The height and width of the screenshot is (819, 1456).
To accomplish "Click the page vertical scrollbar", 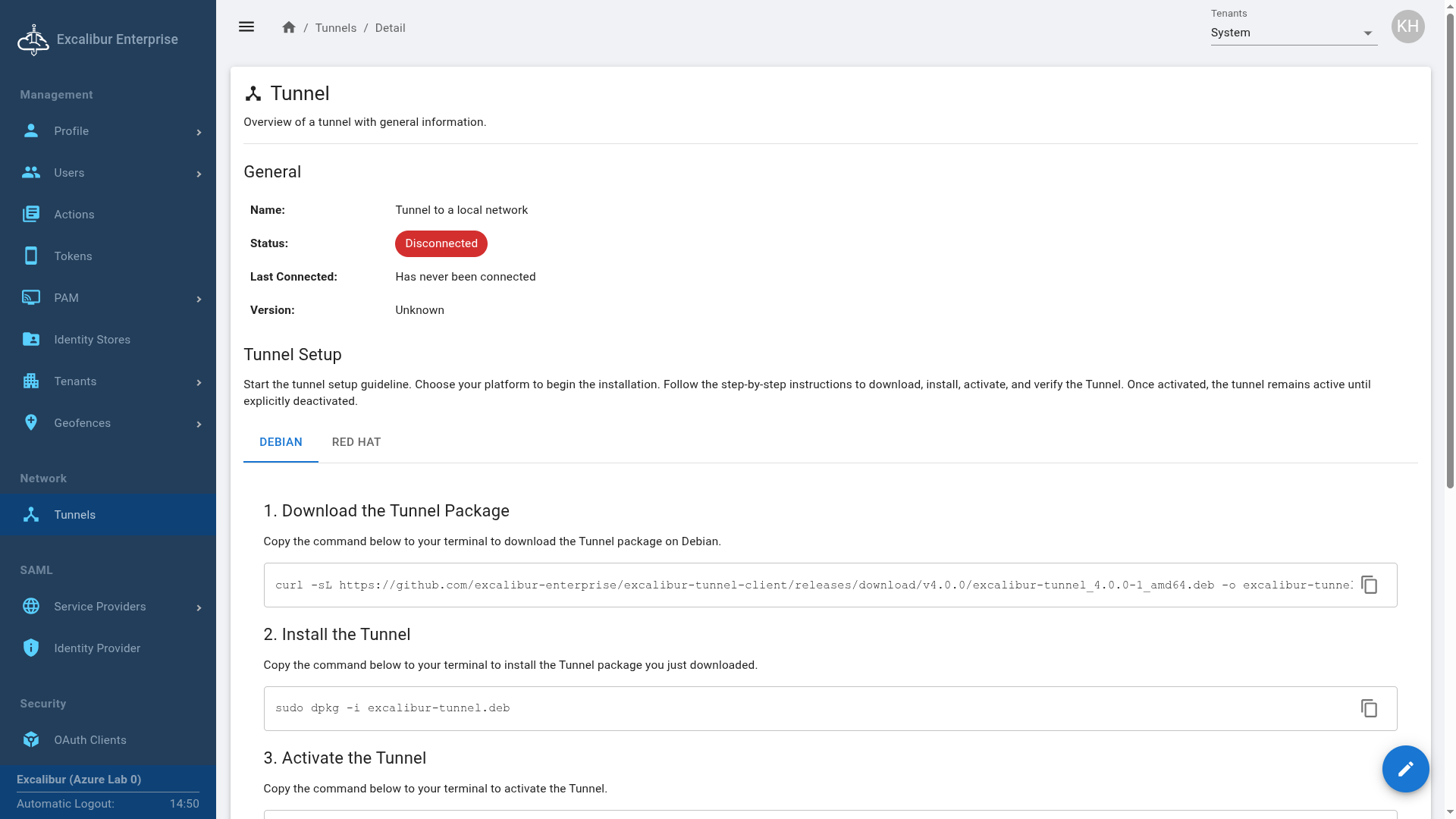I will (x=1450, y=250).
